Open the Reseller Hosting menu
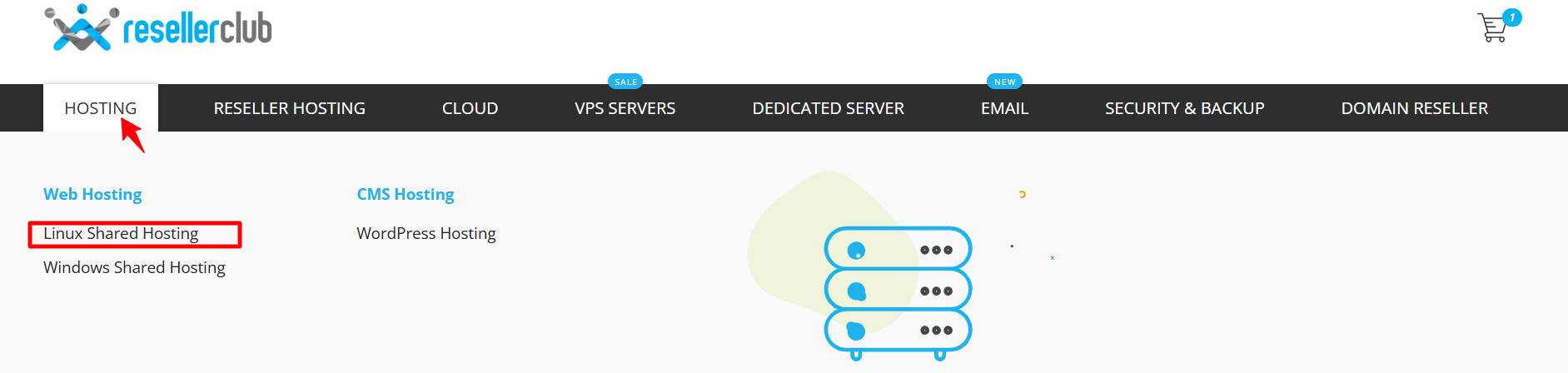 pos(290,108)
